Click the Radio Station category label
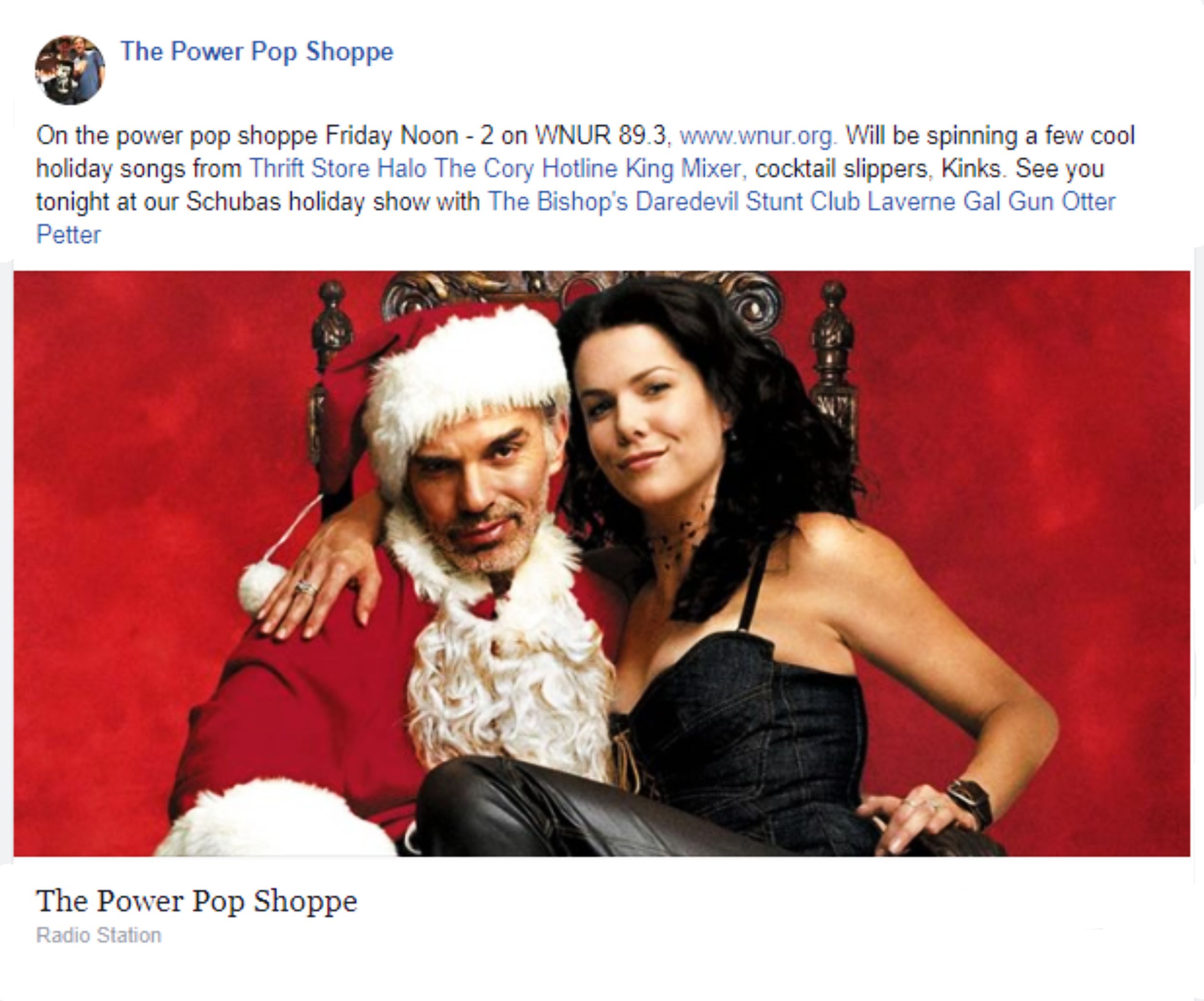The height and width of the screenshot is (1001, 1204). 99,935
